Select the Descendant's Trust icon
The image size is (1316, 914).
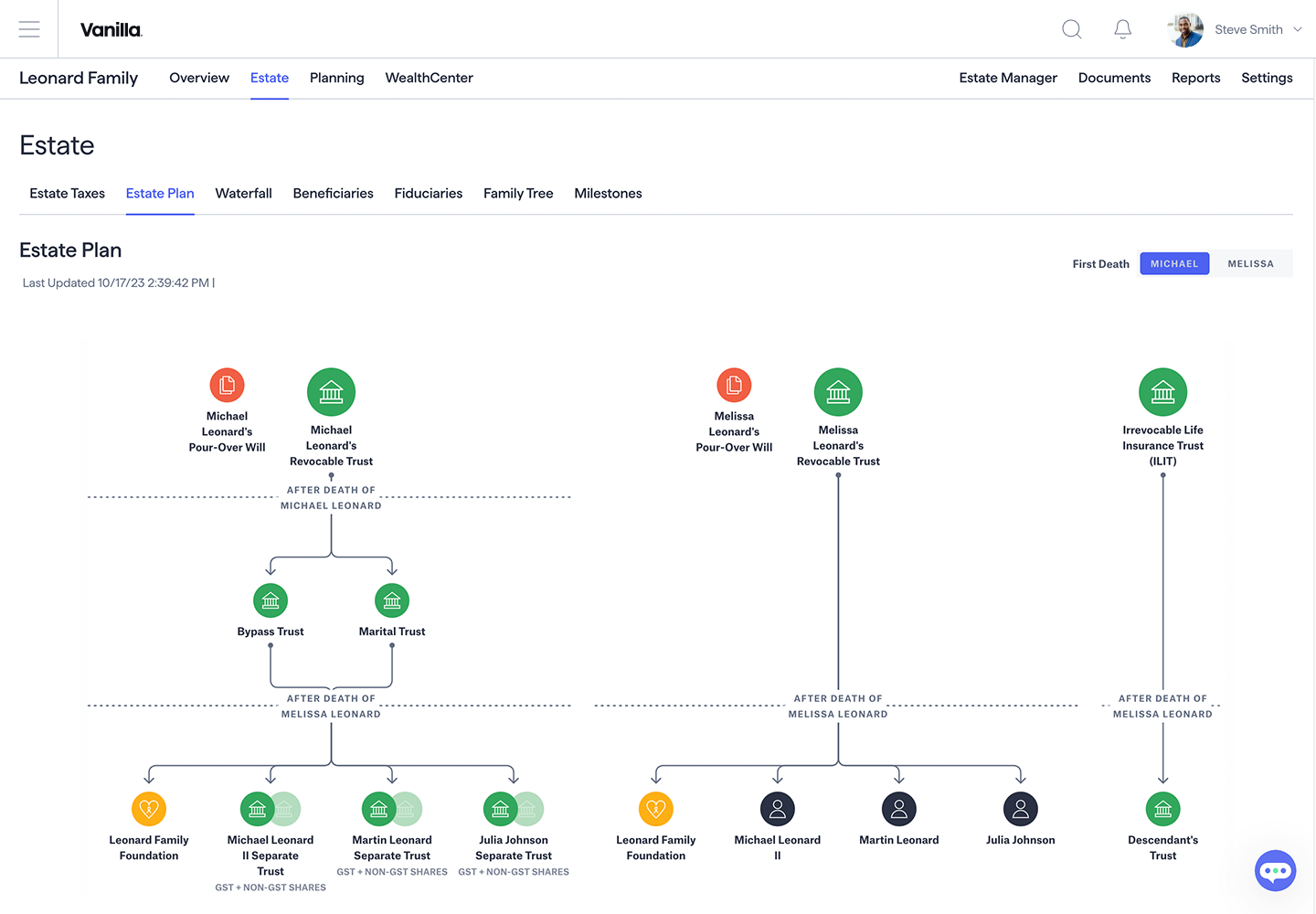point(1162,809)
